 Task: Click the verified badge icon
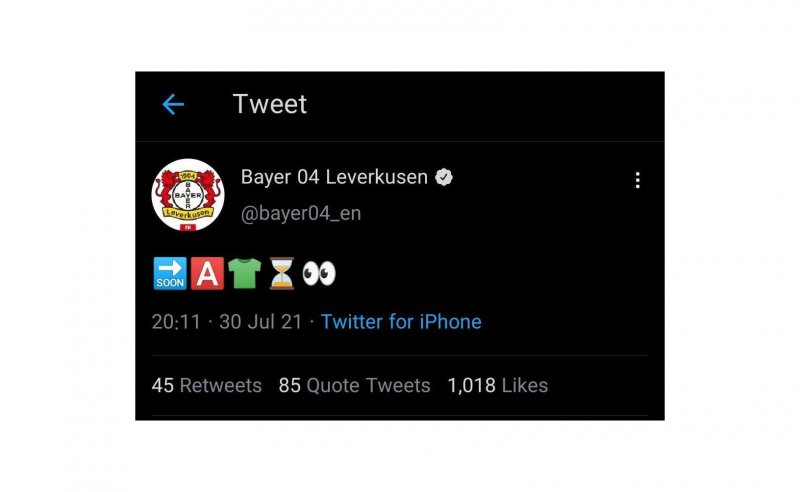click(443, 178)
